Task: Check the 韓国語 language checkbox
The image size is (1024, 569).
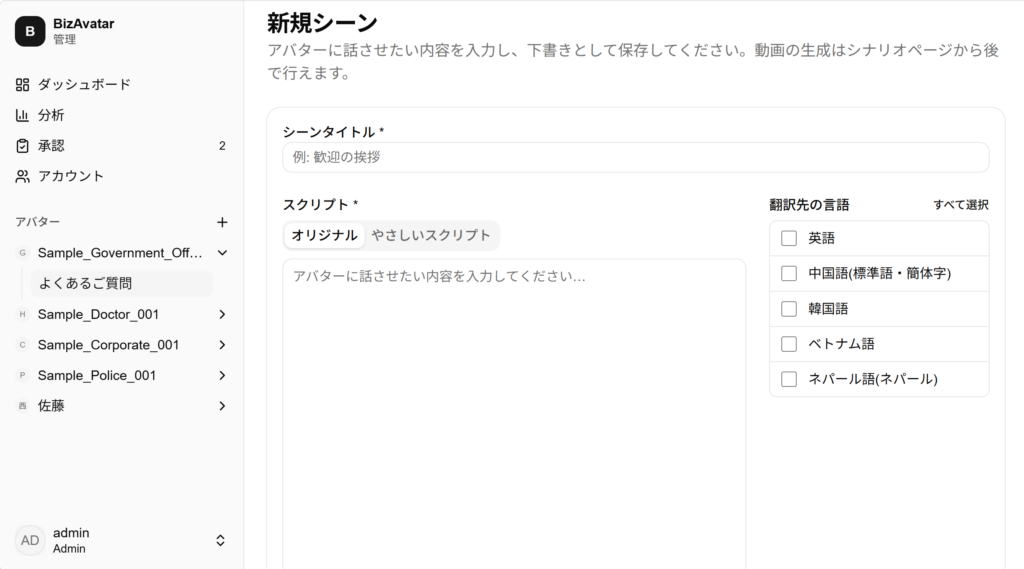Action: [789, 308]
